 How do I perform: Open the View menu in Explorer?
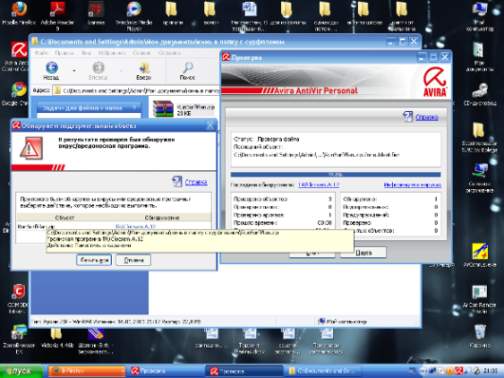click(86, 53)
